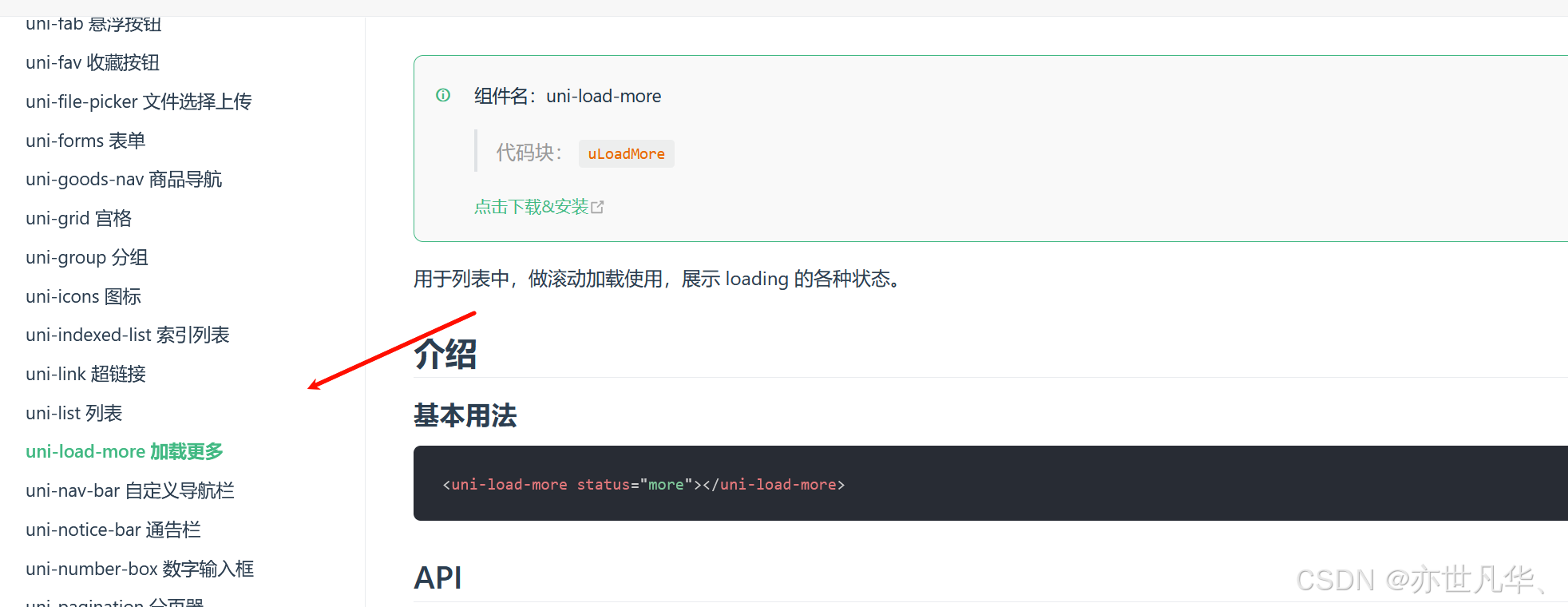
Task: Open uni-icons 图标 page
Action: tap(83, 296)
